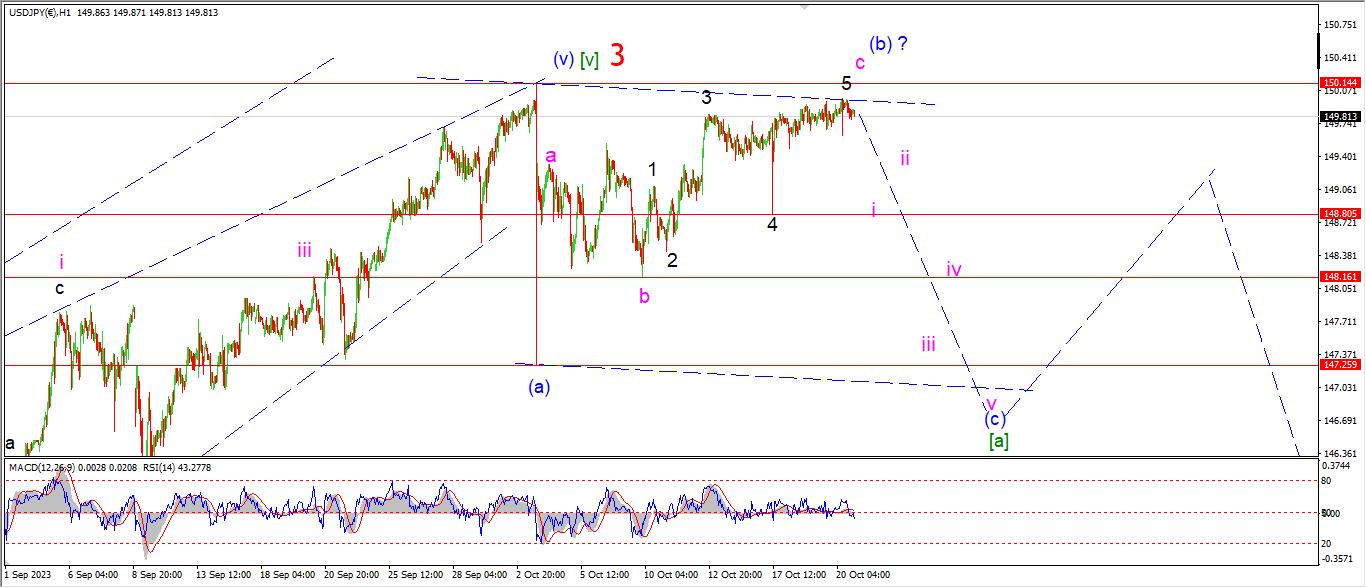The width and height of the screenshot is (1366, 588).
Task: Click the blue (a) wave label
Action: tap(538, 385)
